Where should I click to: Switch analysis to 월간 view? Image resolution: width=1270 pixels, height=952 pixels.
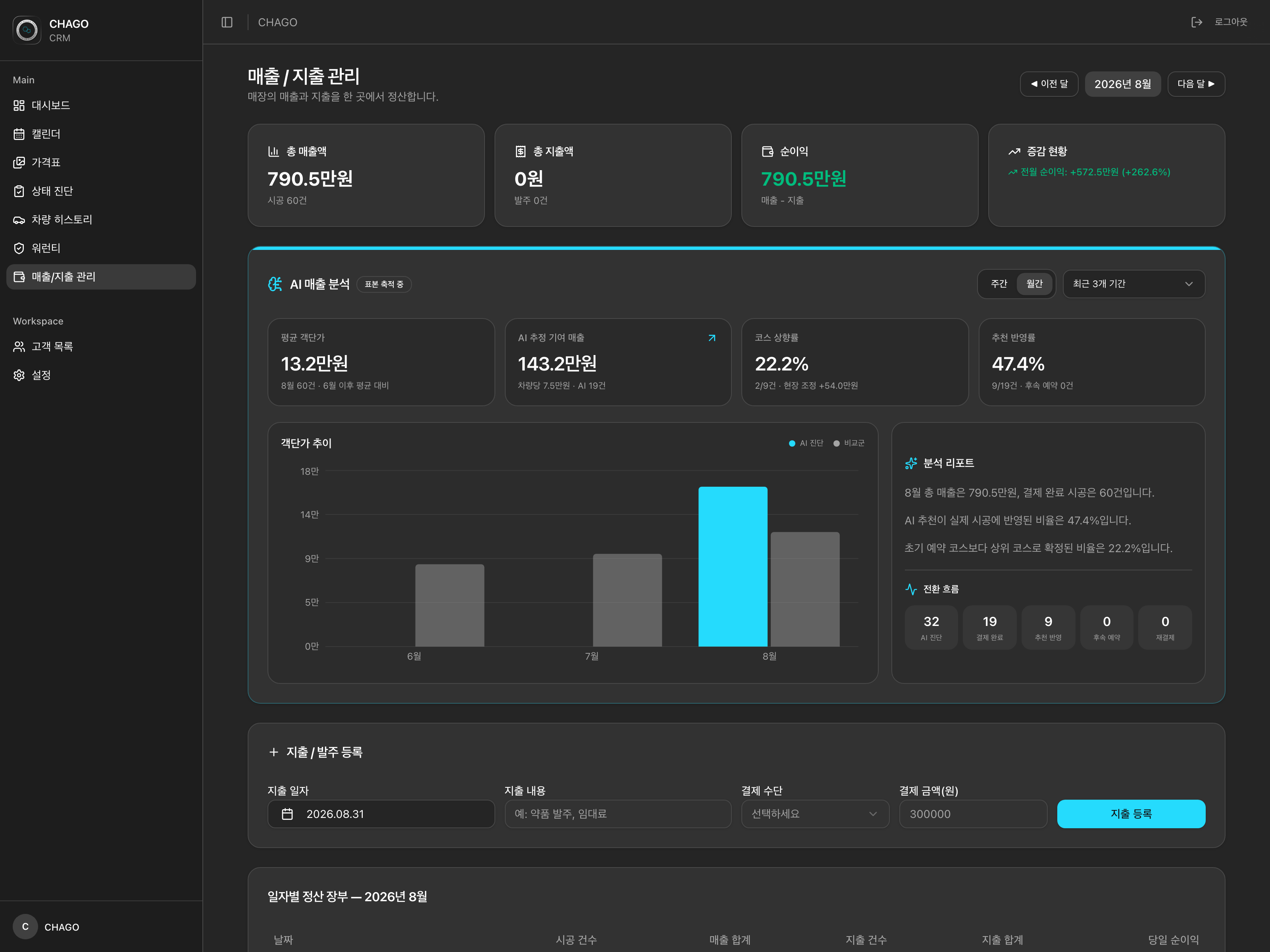pos(1034,284)
